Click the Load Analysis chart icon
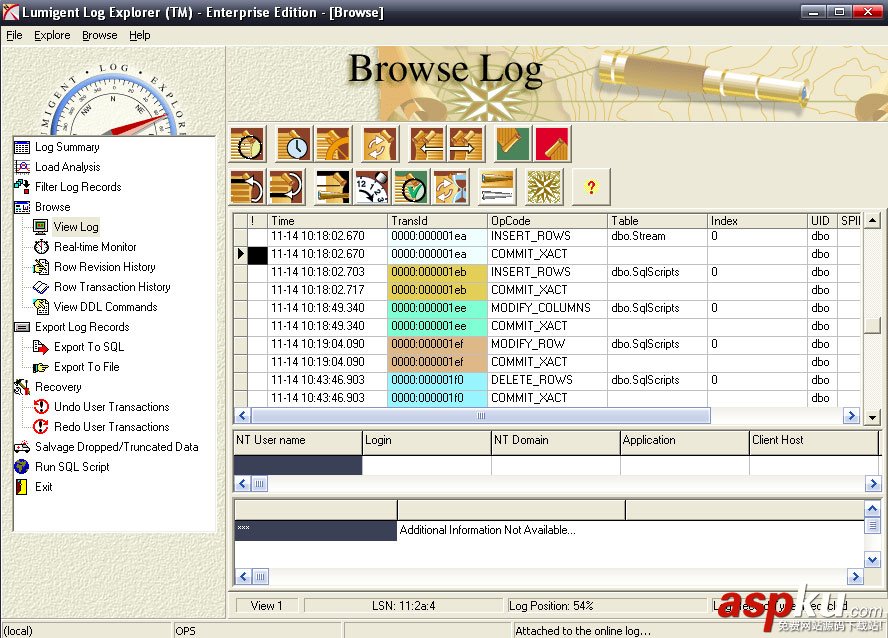Image resolution: width=888 pixels, height=638 pixels. 22,167
